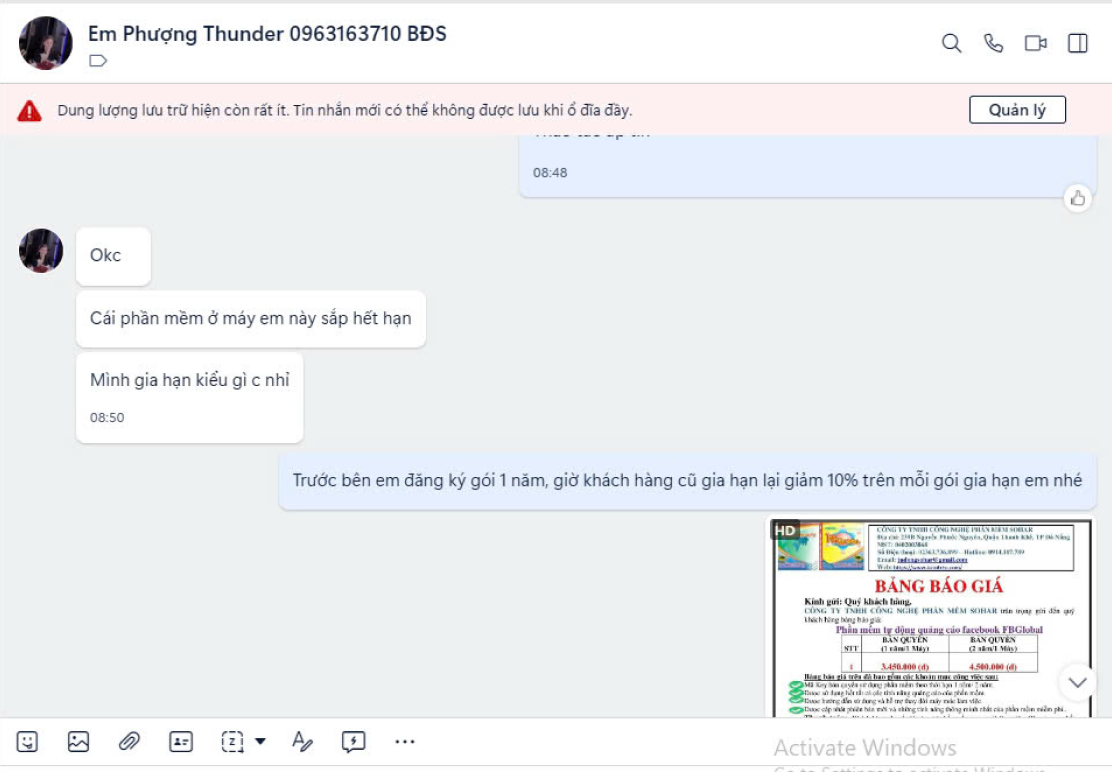Start a video call

[1035, 43]
